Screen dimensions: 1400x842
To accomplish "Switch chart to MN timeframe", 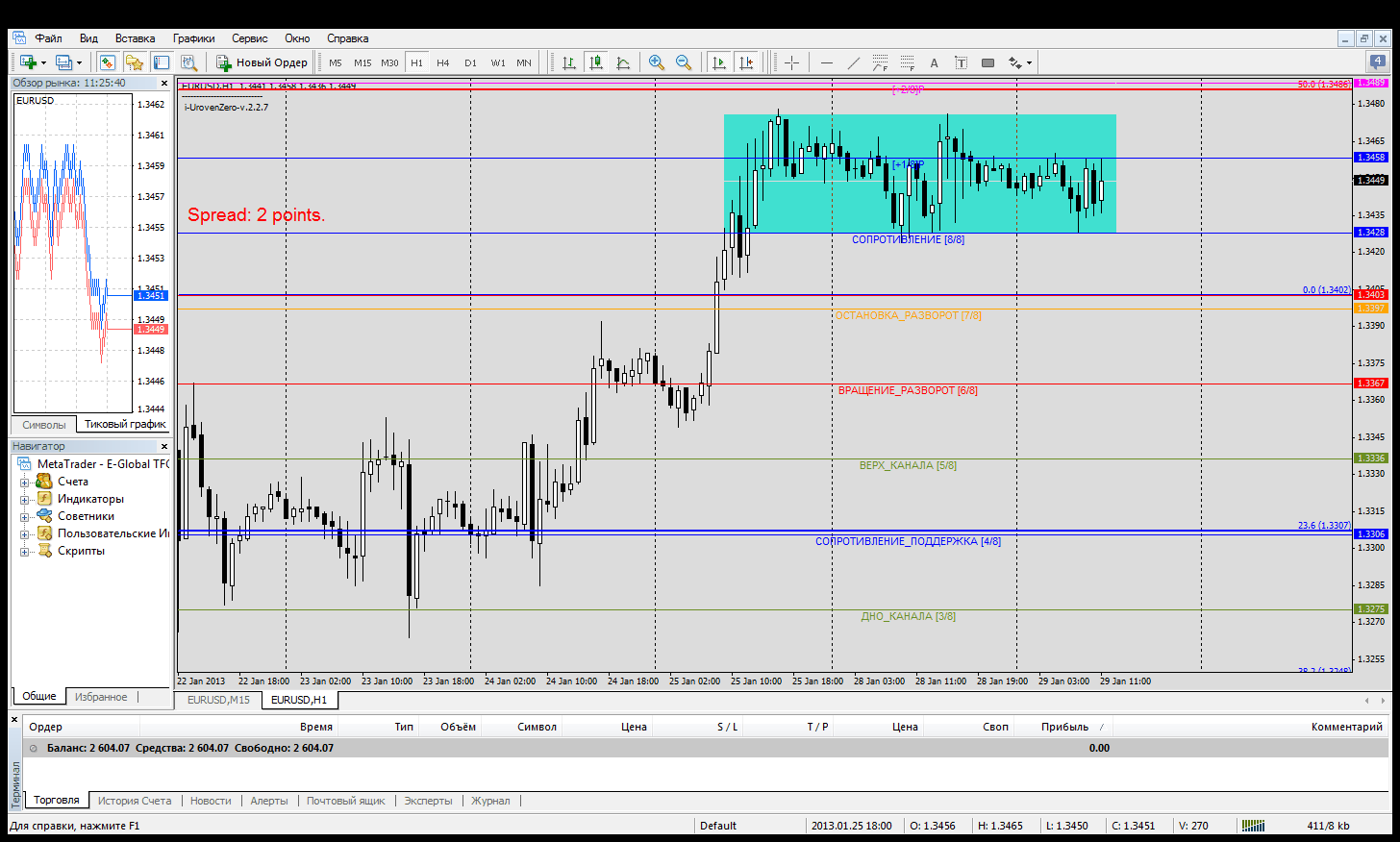I will (524, 62).
